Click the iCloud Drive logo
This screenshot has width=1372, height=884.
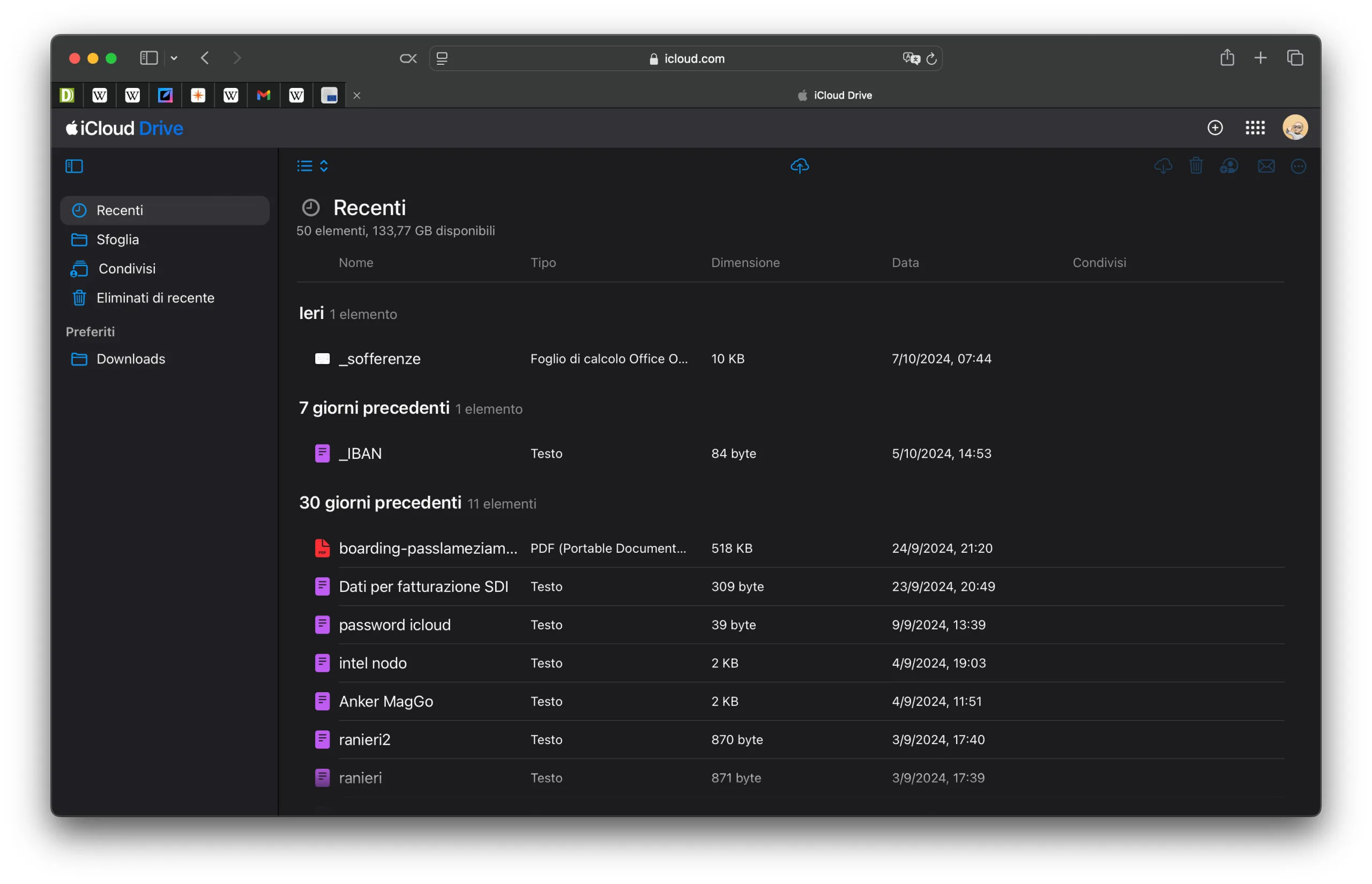click(124, 128)
